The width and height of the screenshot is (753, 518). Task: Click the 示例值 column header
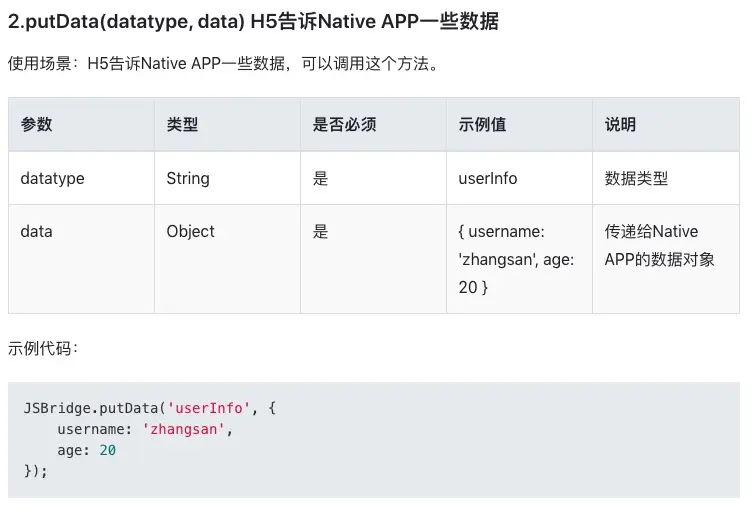pyautogui.click(x=482, y=124)
